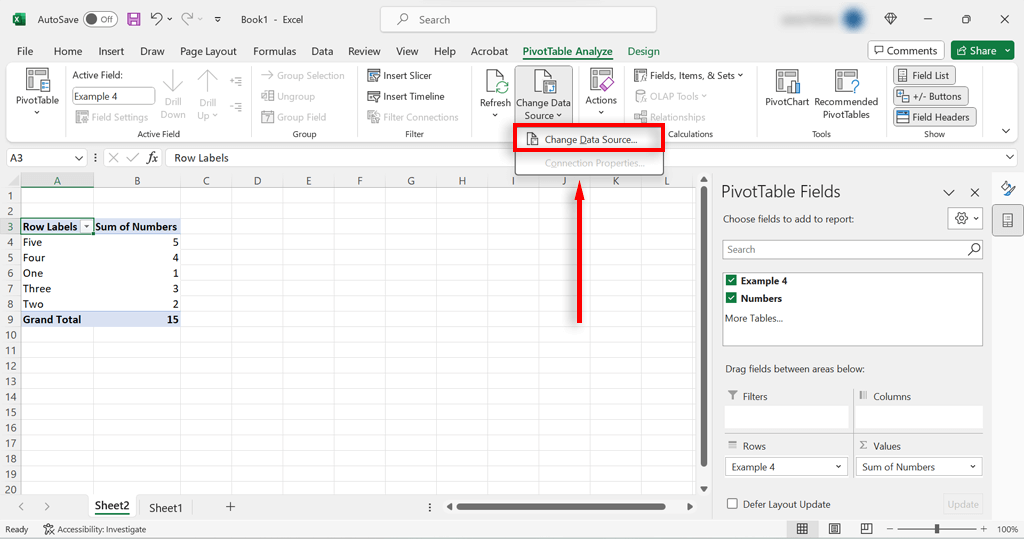Switch to Page Break Preview icon
This screenshot has height=539, width=1024.
tap(866, 529)
